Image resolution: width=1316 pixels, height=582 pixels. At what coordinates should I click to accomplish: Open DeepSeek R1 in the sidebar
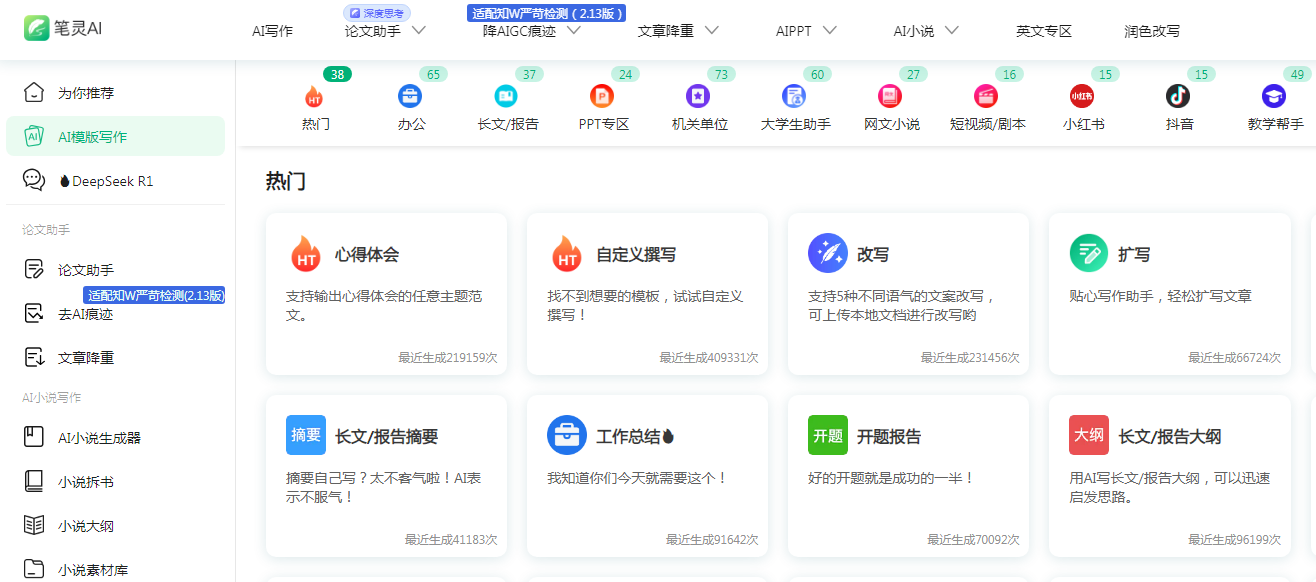[x=105, y=181]
